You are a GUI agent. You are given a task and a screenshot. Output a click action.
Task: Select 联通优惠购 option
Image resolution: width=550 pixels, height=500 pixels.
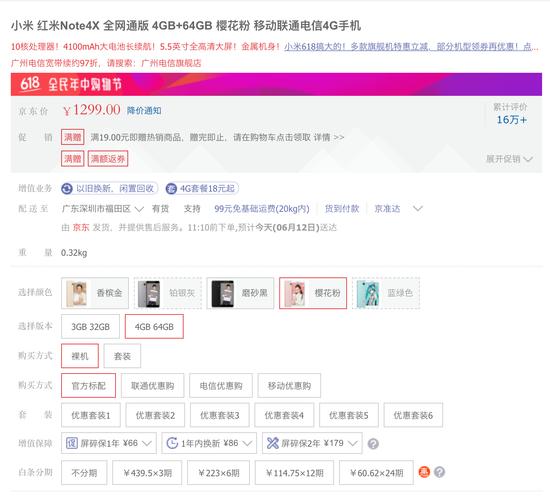point(153,386)
